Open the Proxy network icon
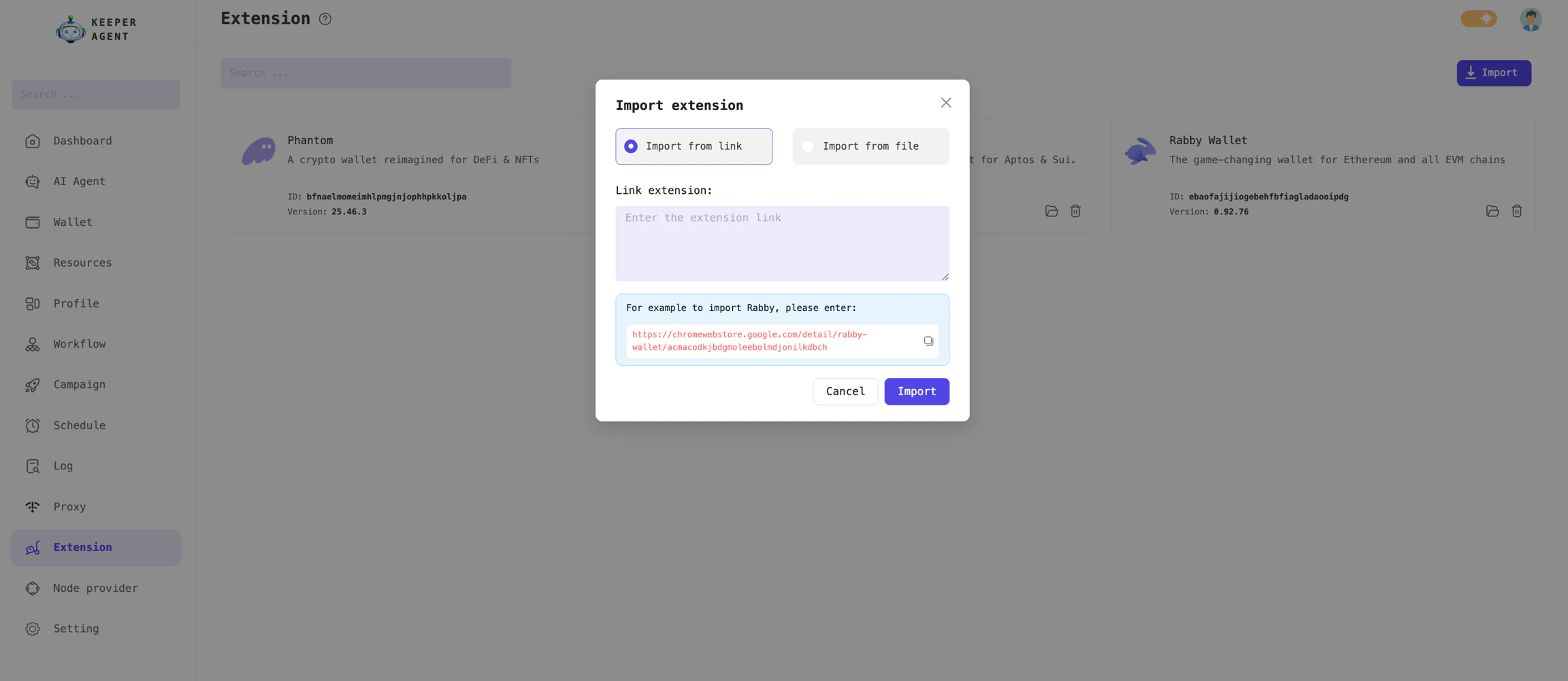Viewport: 1568px width, 681px height. click(33, 507)
